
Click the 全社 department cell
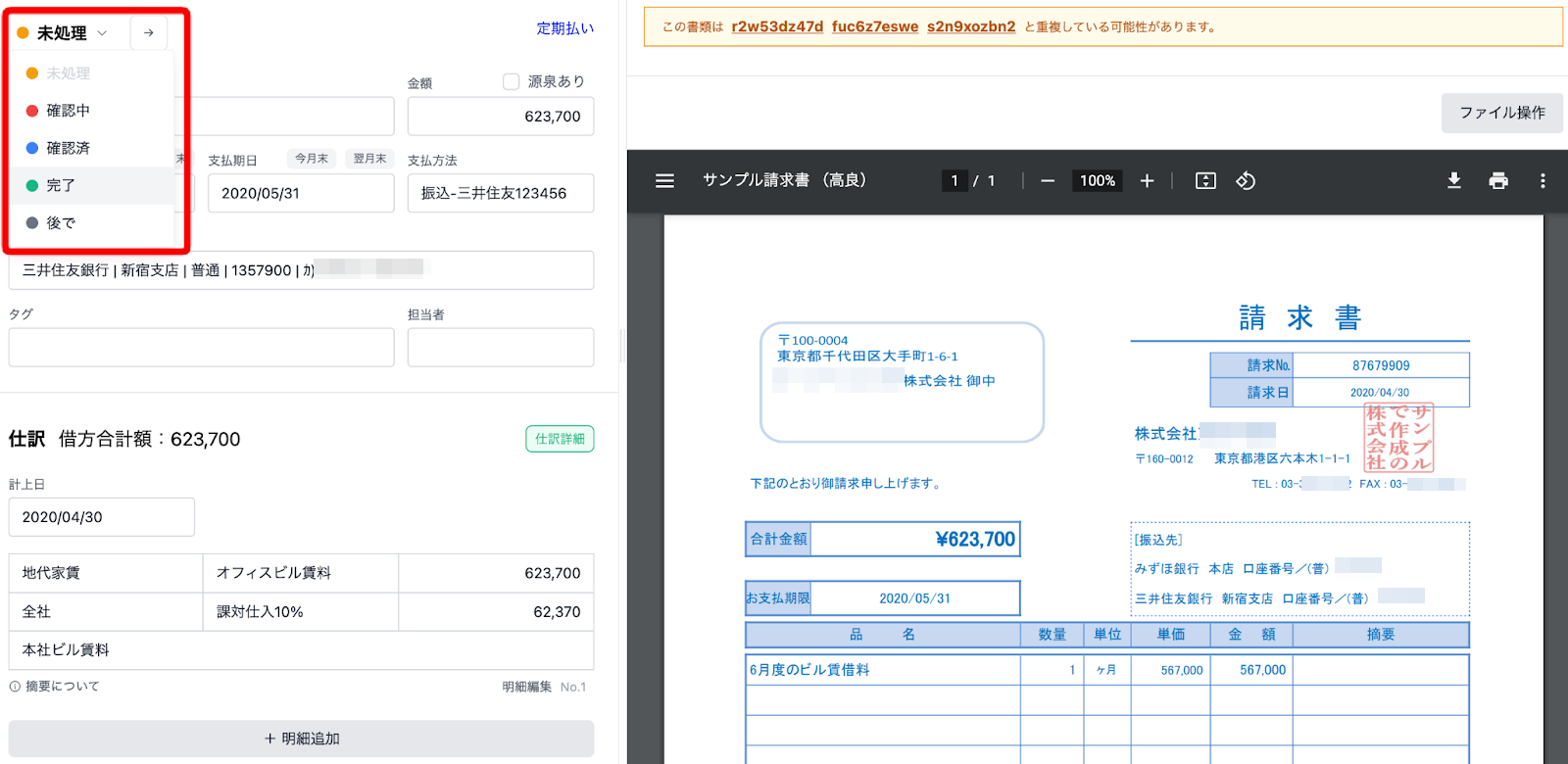[x=106, y=611]
